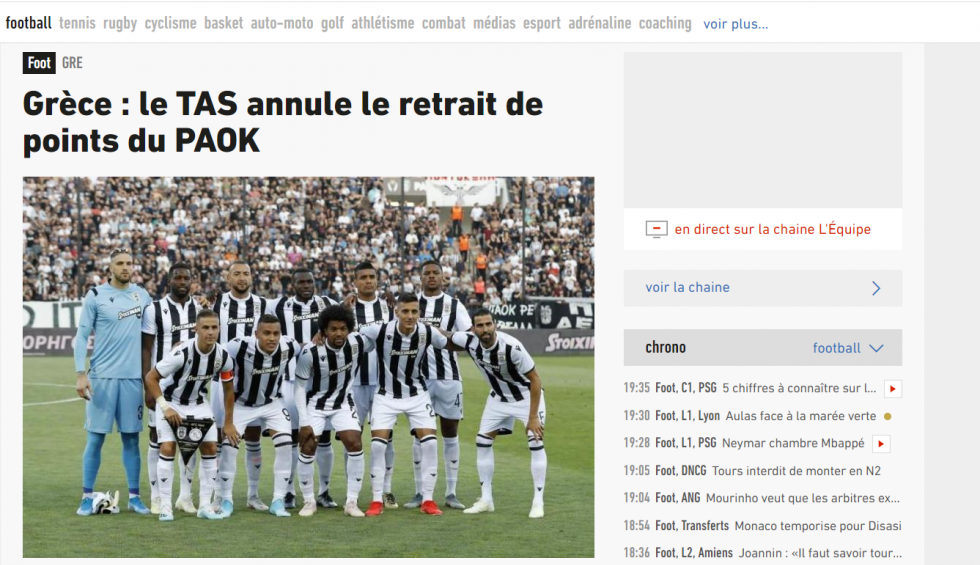Click the PAOK team photo
Image resolution: width=980 pixels, height=565 pixels.
click(x=309, y=367)
